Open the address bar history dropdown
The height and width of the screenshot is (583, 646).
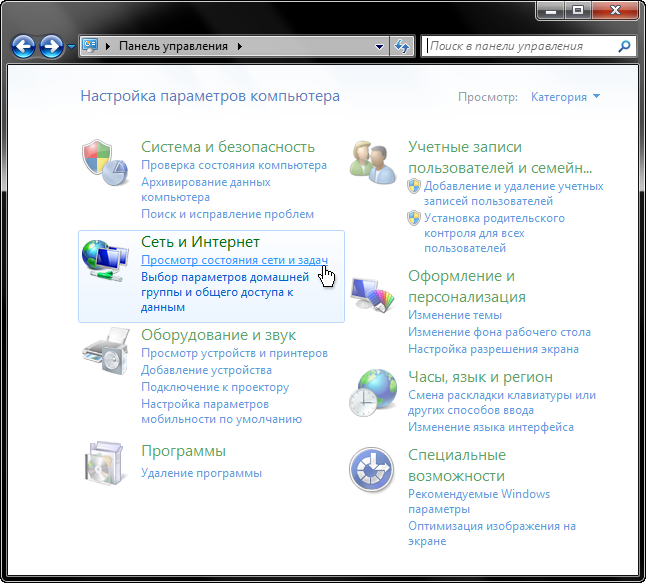point(379,47)
